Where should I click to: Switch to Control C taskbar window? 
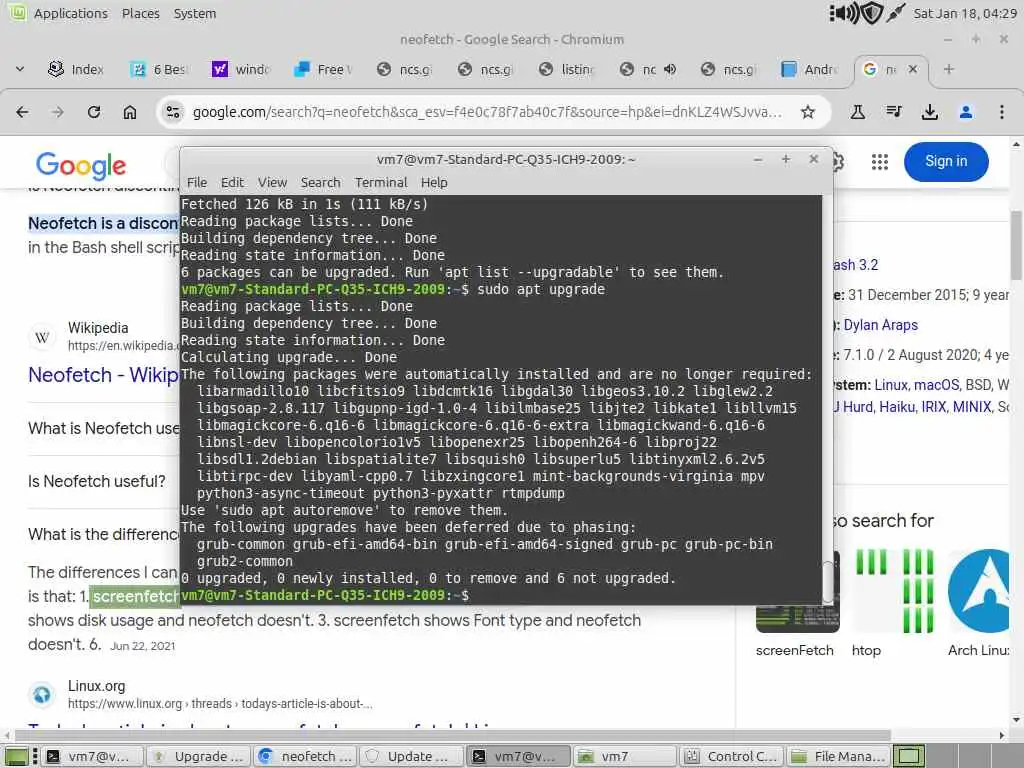pyautogui.click(x=732, y=756)
